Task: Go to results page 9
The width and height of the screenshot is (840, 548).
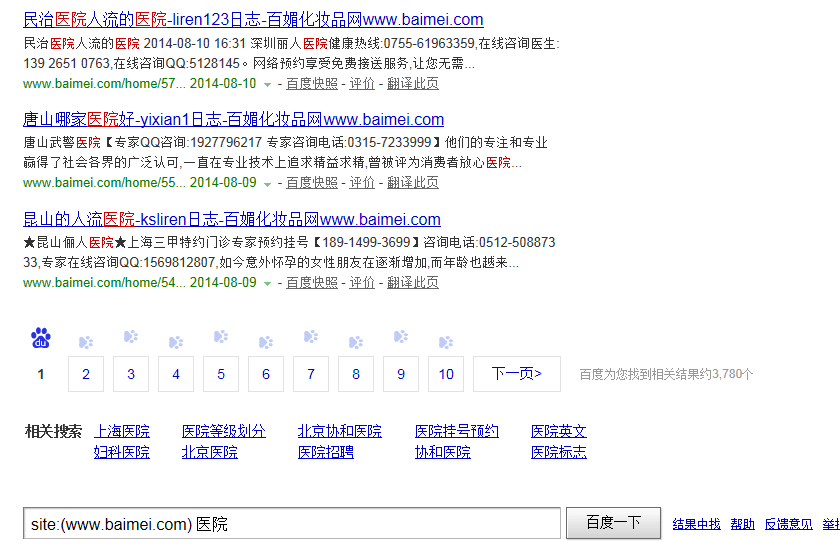Action: [x=401, y=374]
